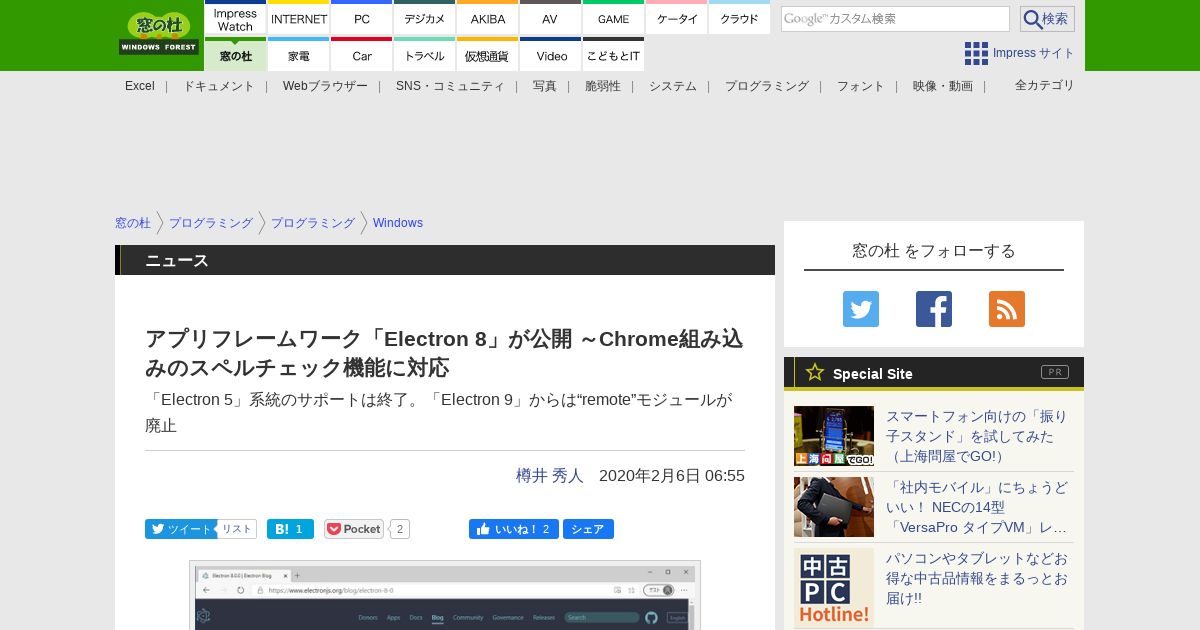
Task: Open the デジカメ tab
Action: pyautogui.click(x=425, y=19)
